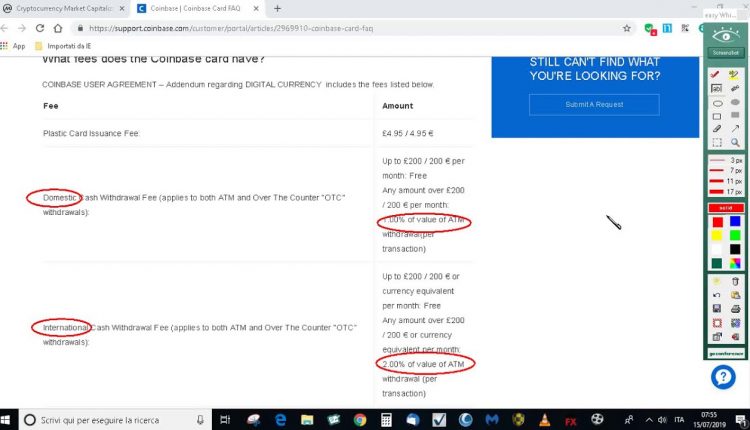Screen dimensions: 750x430
Task: Click the floppy disk save icon
Action: pyautogui.click(x=717, y=309)
